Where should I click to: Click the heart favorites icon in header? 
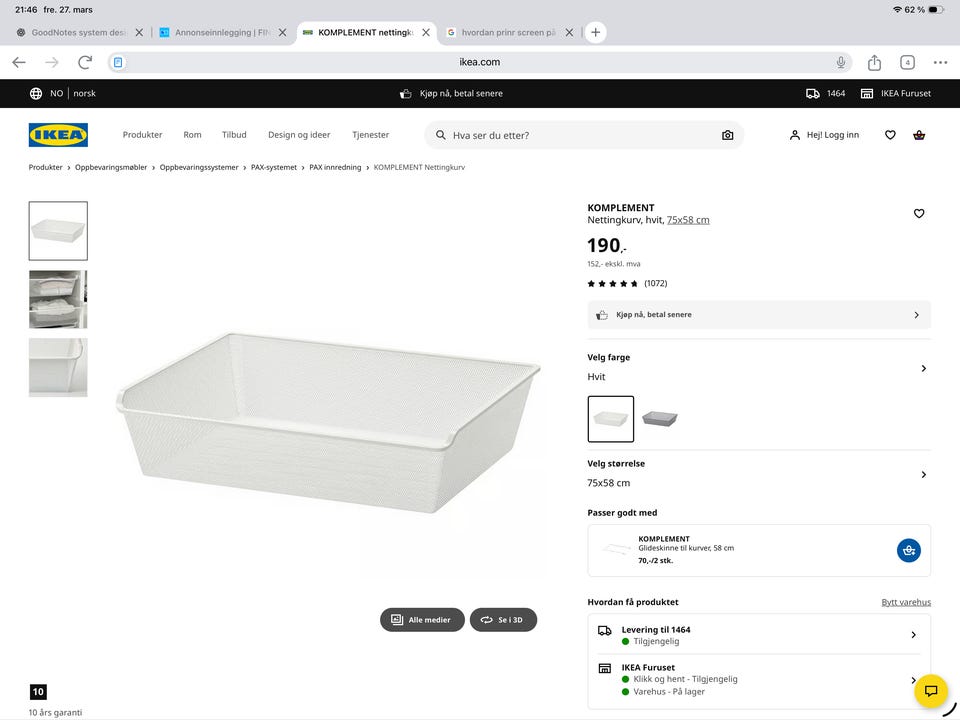pos(890,135)
